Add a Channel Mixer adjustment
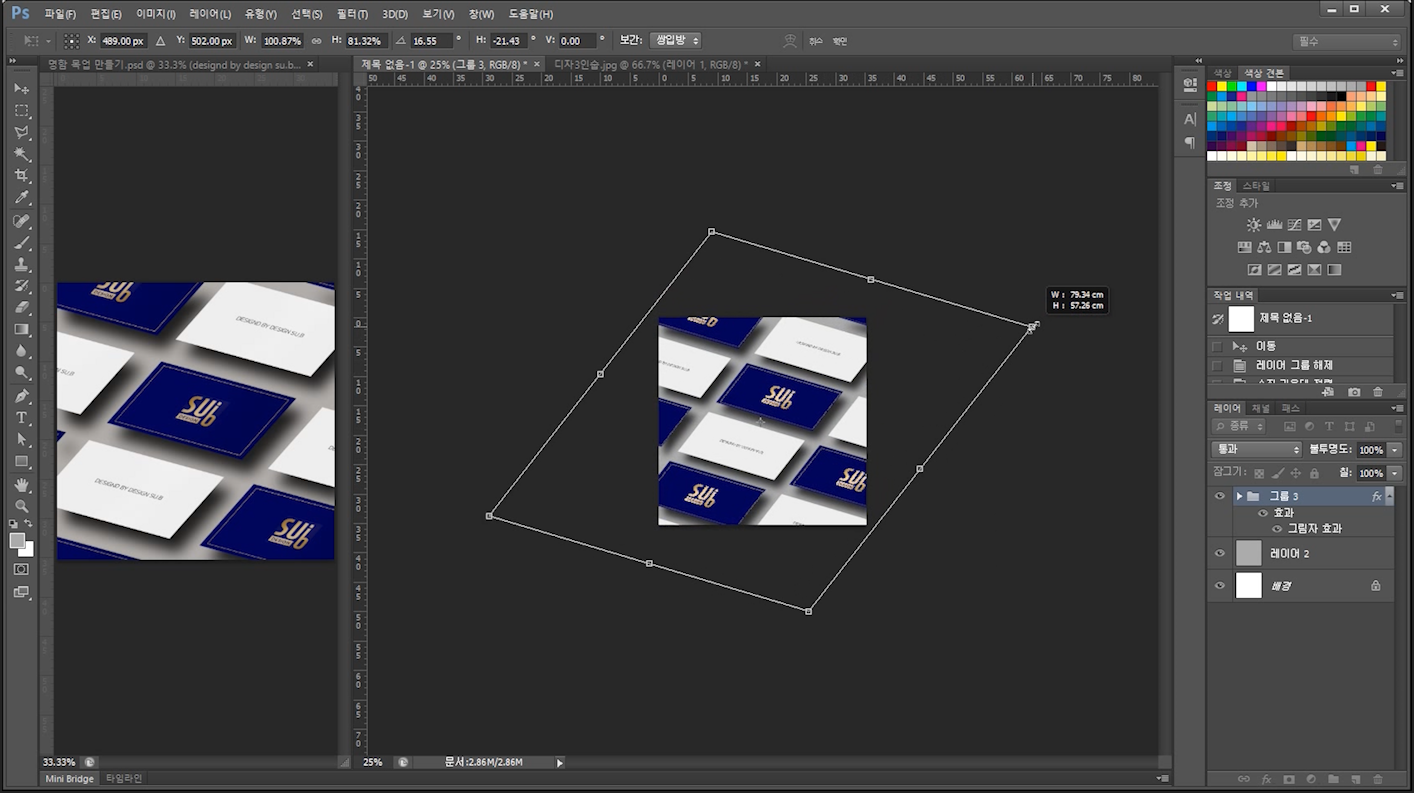 1324,247
